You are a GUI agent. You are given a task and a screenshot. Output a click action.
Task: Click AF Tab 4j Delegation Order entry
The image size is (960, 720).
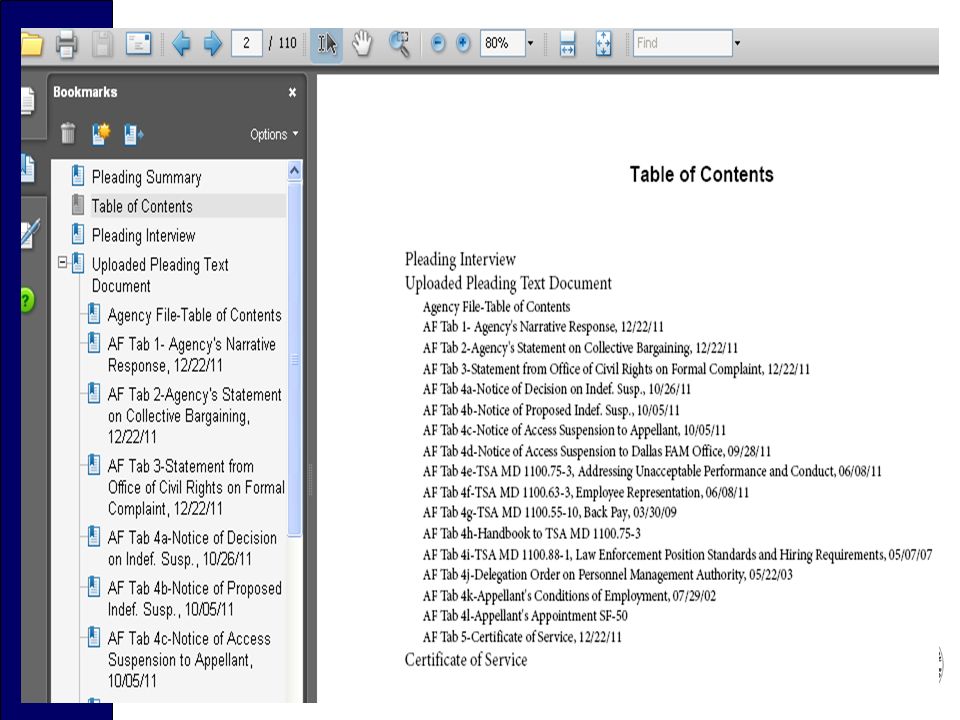[x=608, y=575]
